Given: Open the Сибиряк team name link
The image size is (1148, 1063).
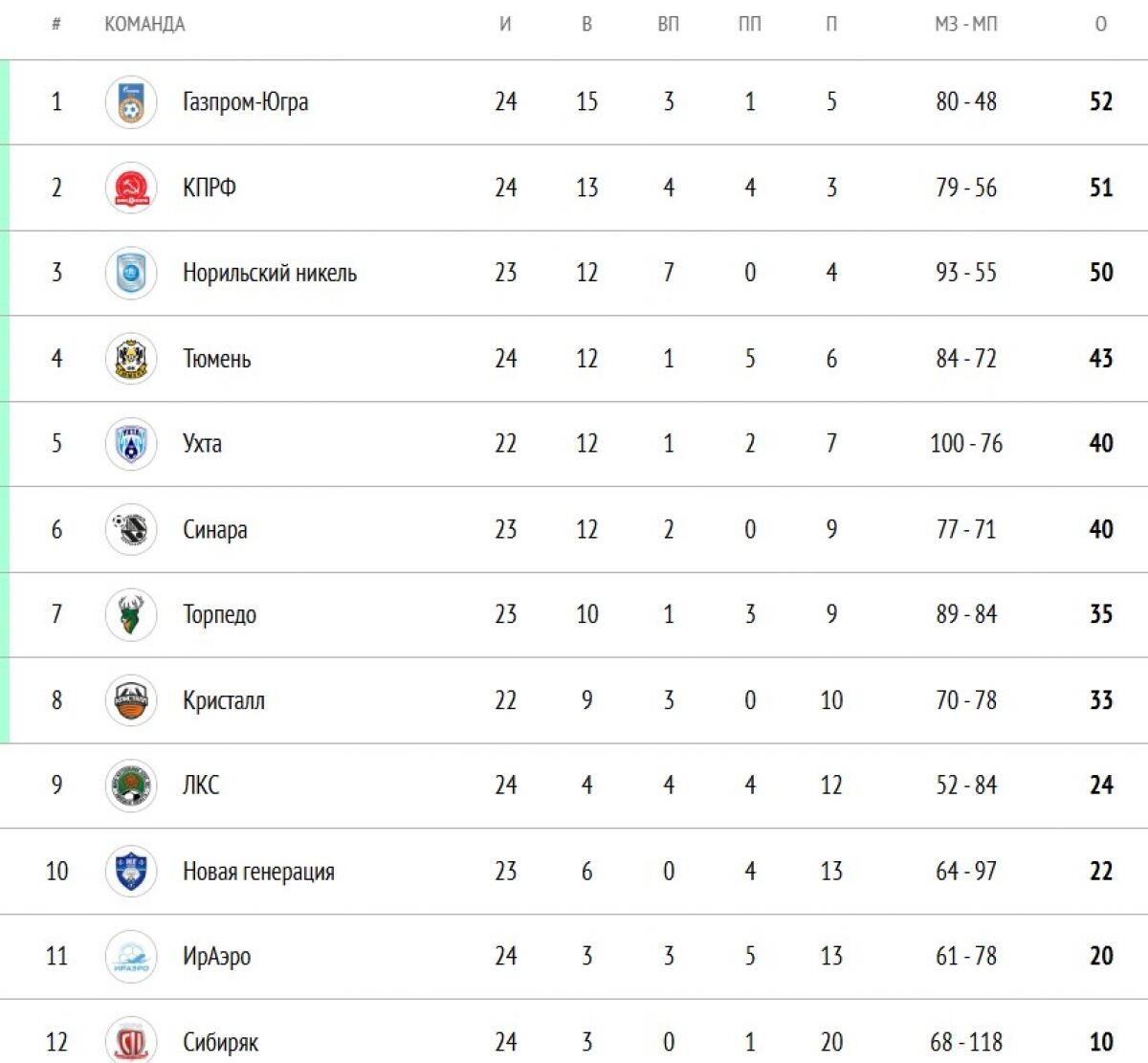Looking at the screenshot, I should click(x=220, y=1042).
